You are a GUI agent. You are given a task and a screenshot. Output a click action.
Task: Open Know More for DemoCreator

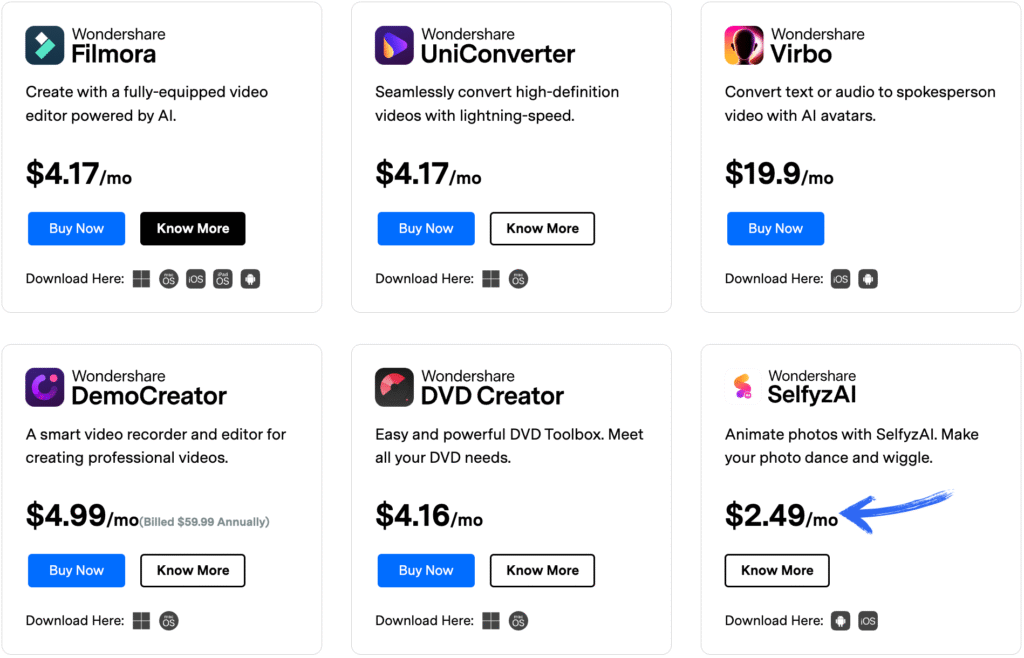(193, 571)
